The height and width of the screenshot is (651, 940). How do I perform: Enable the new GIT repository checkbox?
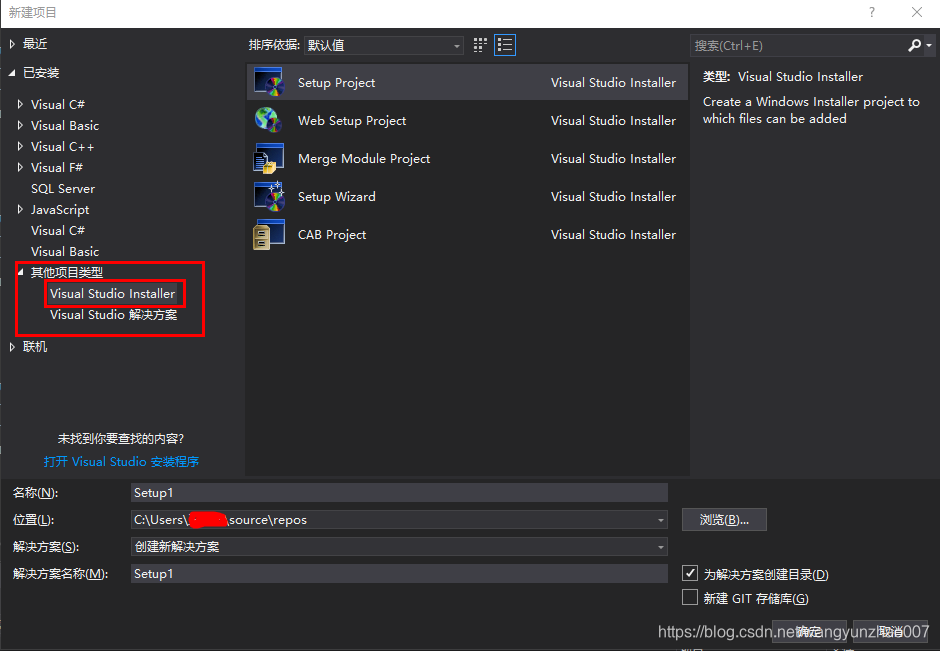click(x=690, y=597)
